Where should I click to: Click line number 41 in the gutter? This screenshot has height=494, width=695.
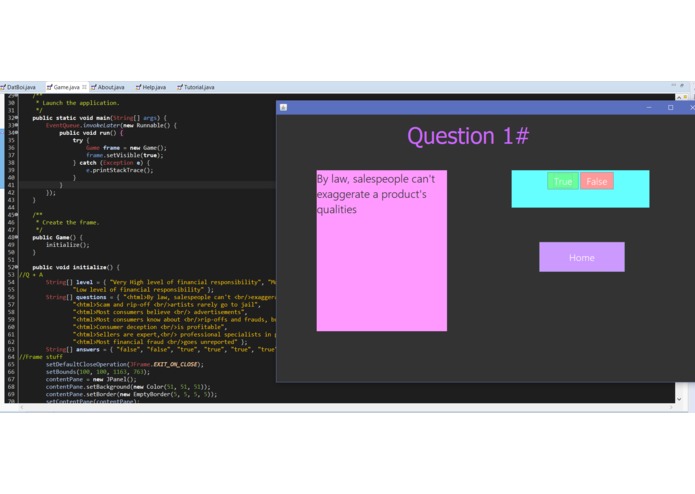[x=11, y=185]
